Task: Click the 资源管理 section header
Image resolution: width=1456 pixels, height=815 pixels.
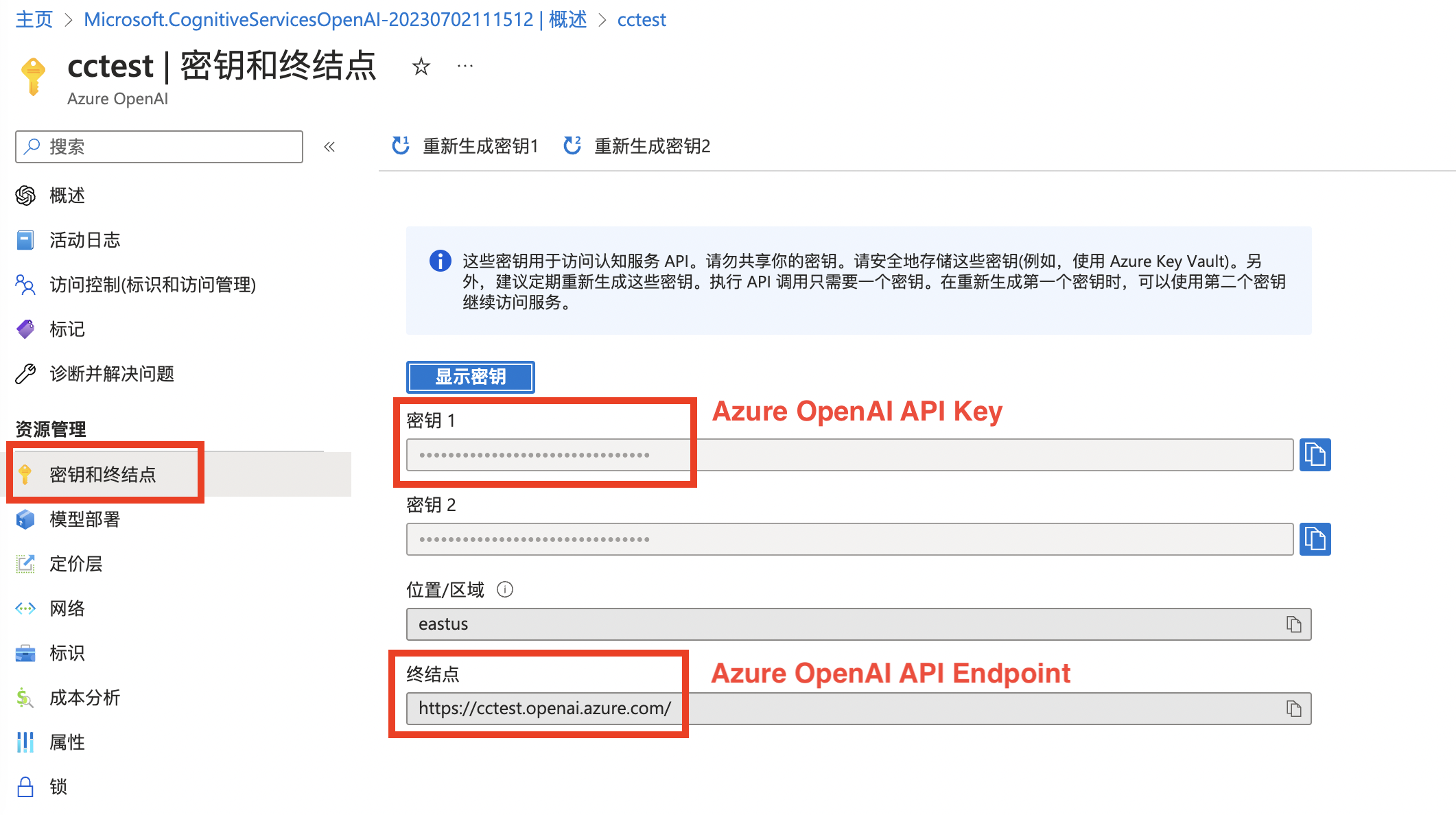Action: click(51, 429)
